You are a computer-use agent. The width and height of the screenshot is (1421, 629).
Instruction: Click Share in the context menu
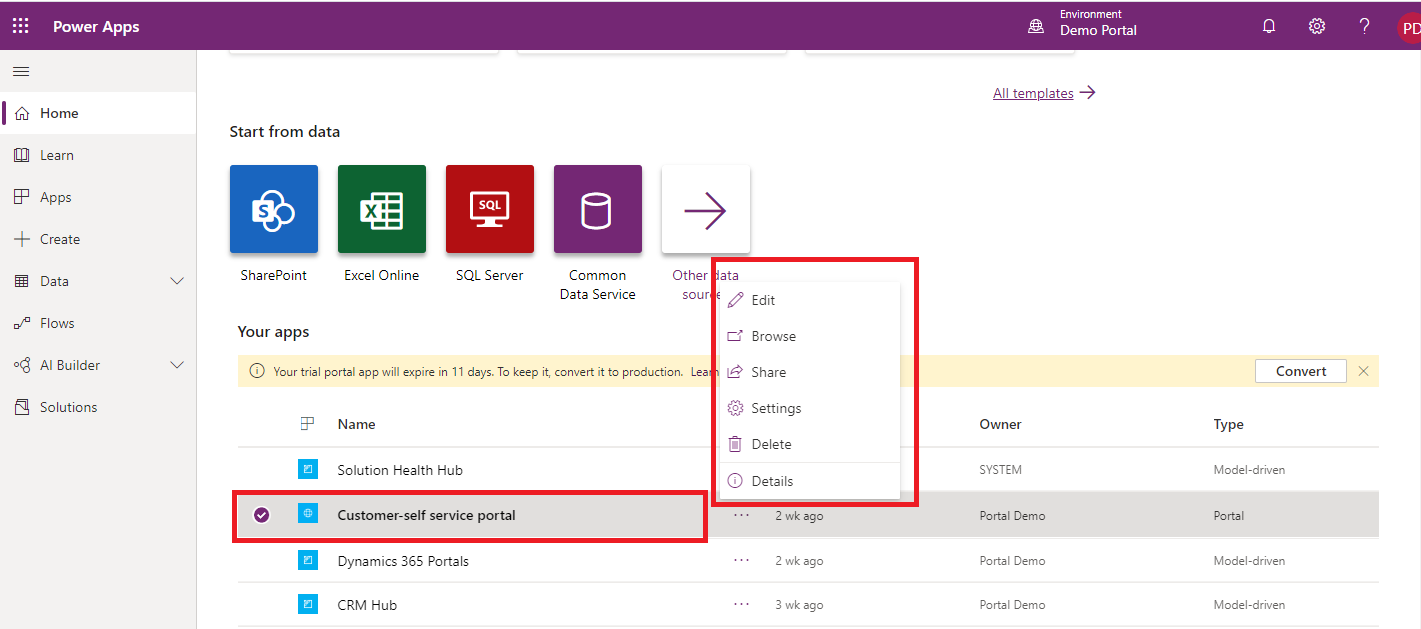click(x=768, y=372)
